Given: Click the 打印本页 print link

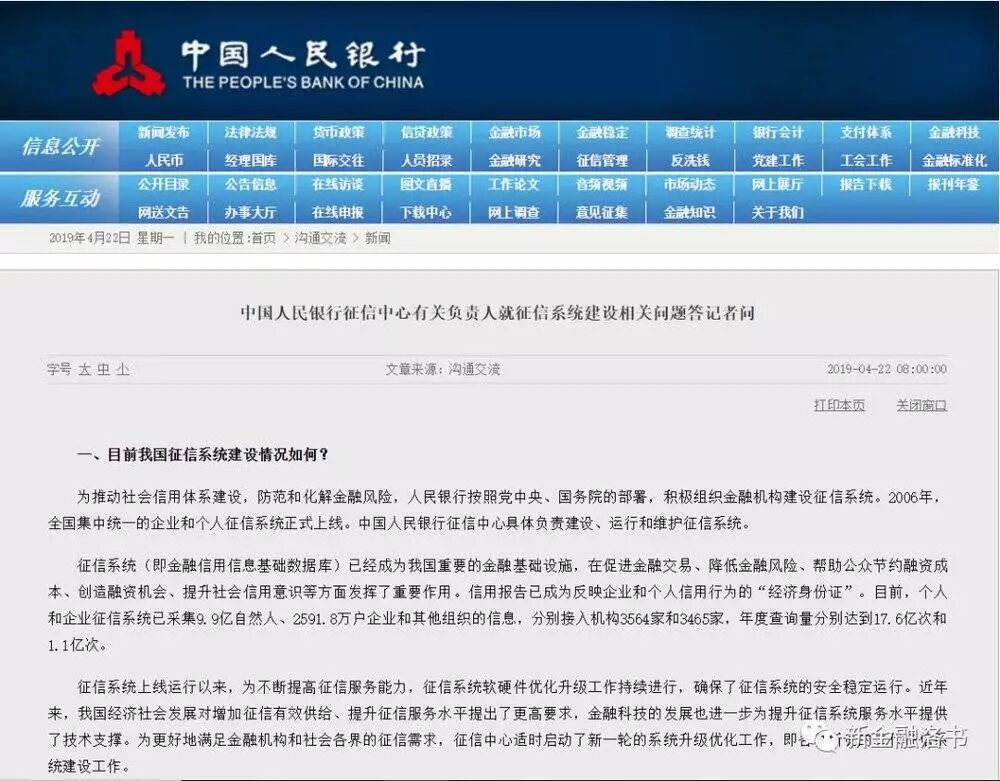Looking at the screenshot, I should [x=839, y=405].
